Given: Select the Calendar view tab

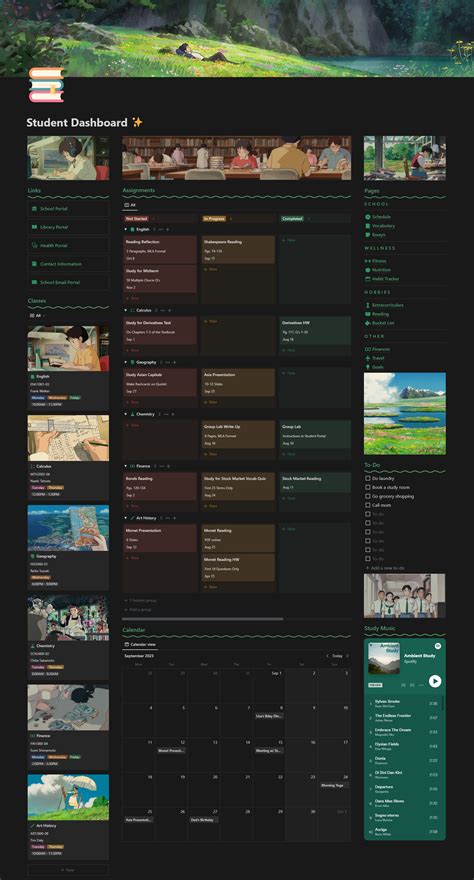Looking at the screenshot, I should (x=140, y=645).
